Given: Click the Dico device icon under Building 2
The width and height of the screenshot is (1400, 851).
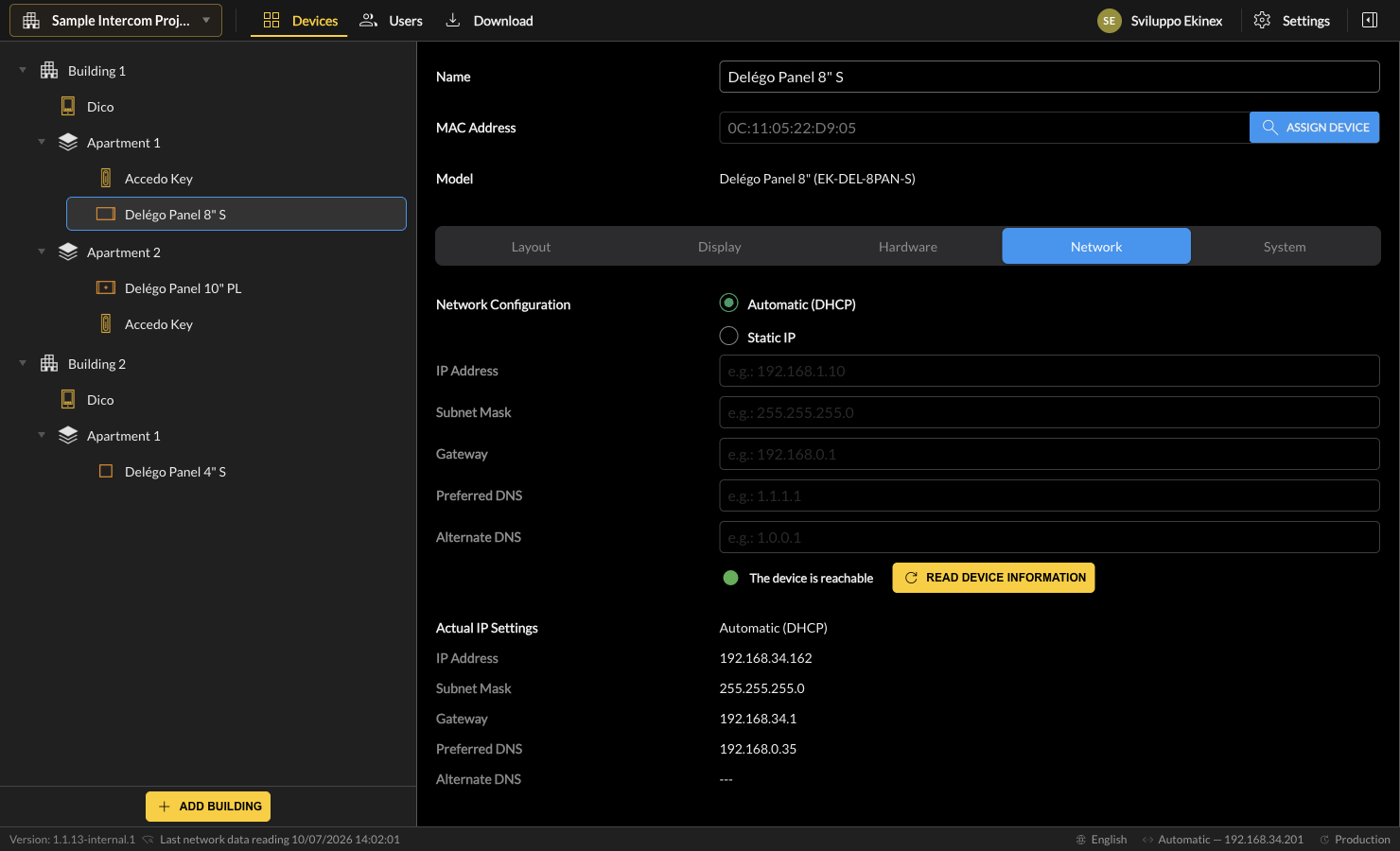Looking at the screenshot, I should pos(68,399).
